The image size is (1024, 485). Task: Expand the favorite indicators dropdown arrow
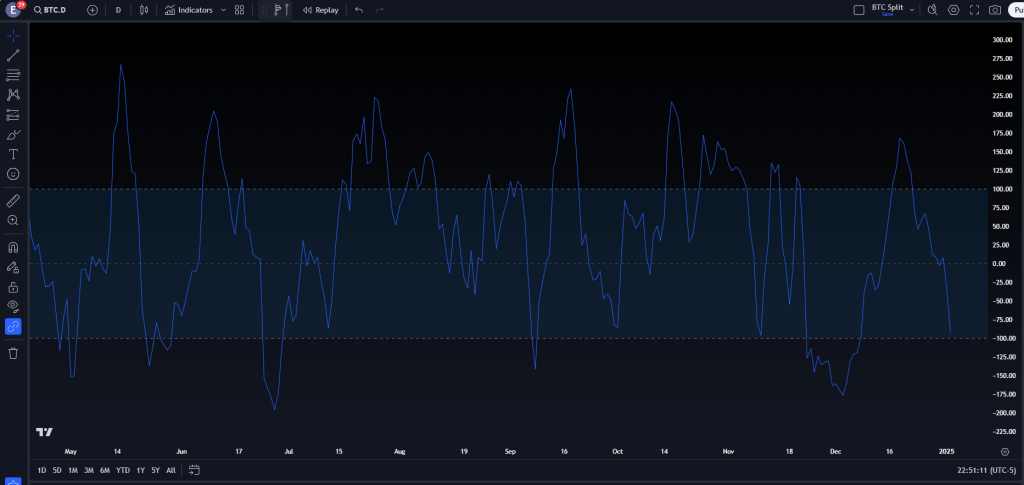point(223,10)
